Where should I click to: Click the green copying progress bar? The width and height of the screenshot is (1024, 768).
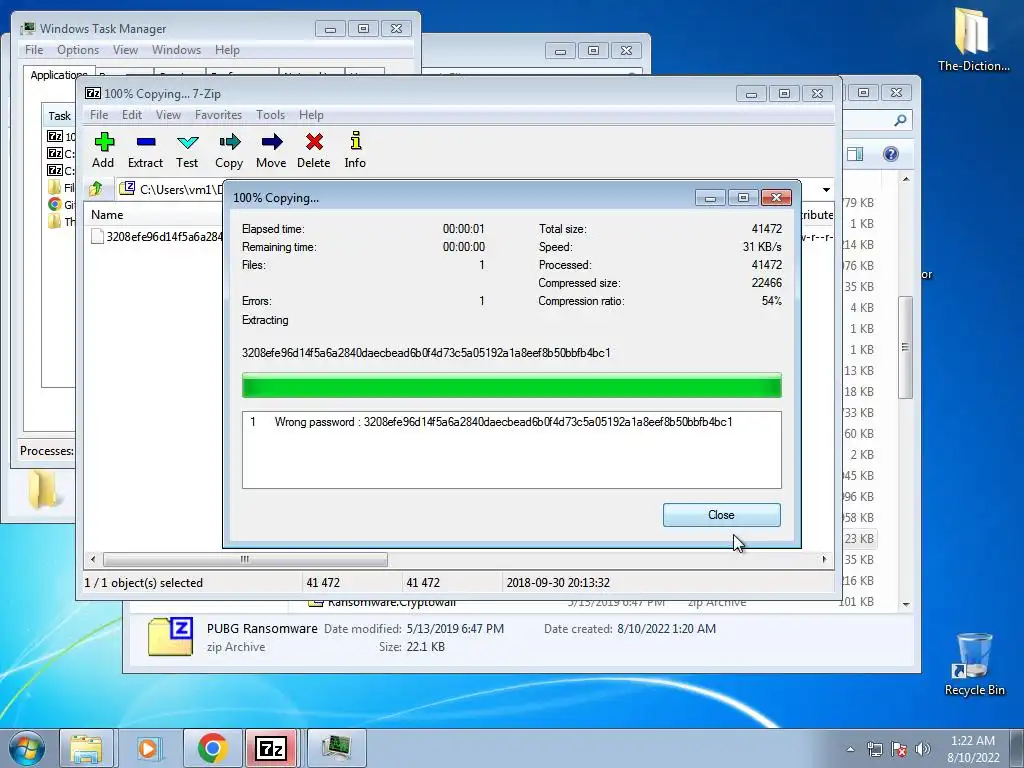tap(511, 385)
